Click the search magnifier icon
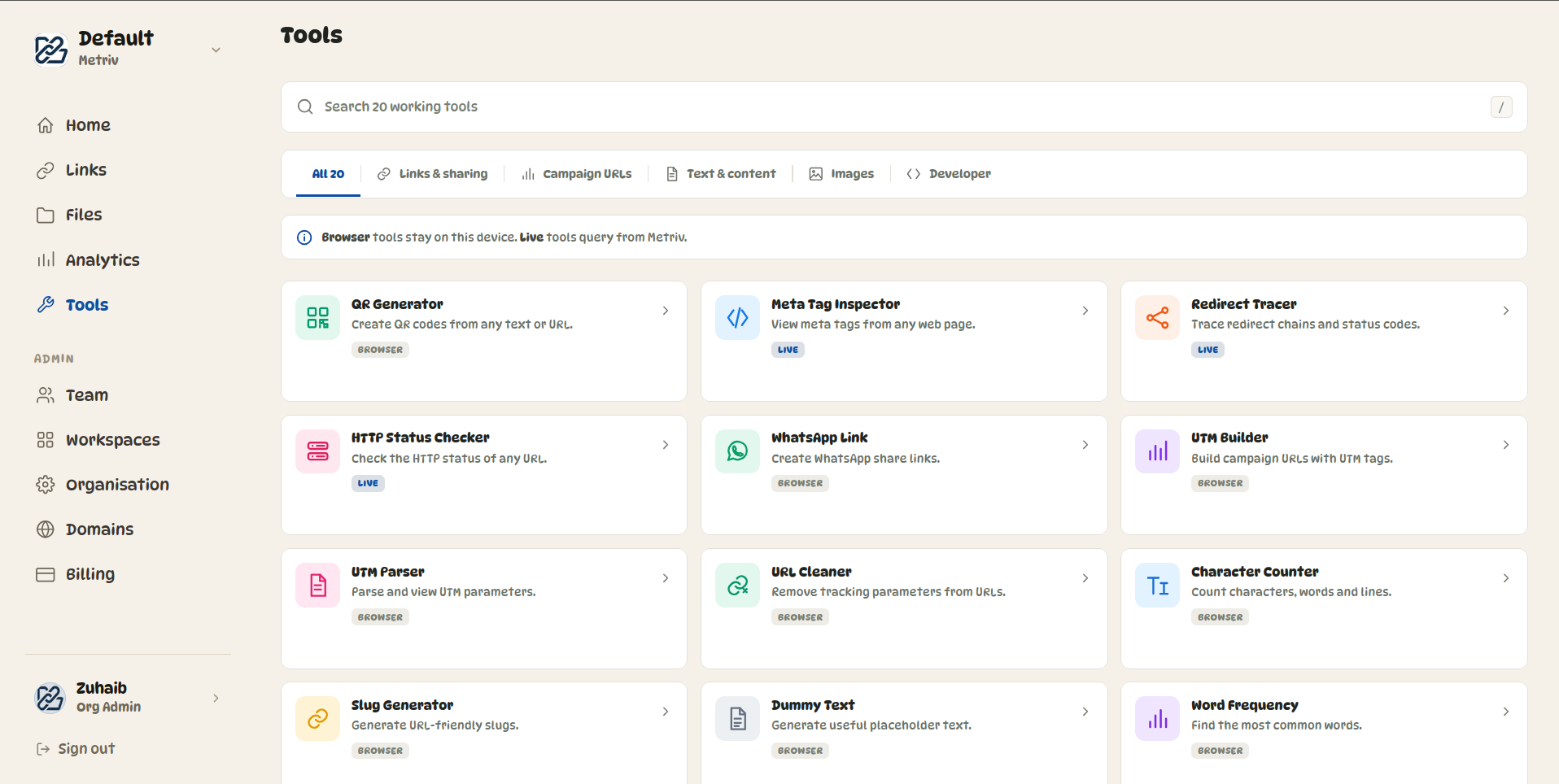Screen dimensions: 1559x784 pos(305,107)
